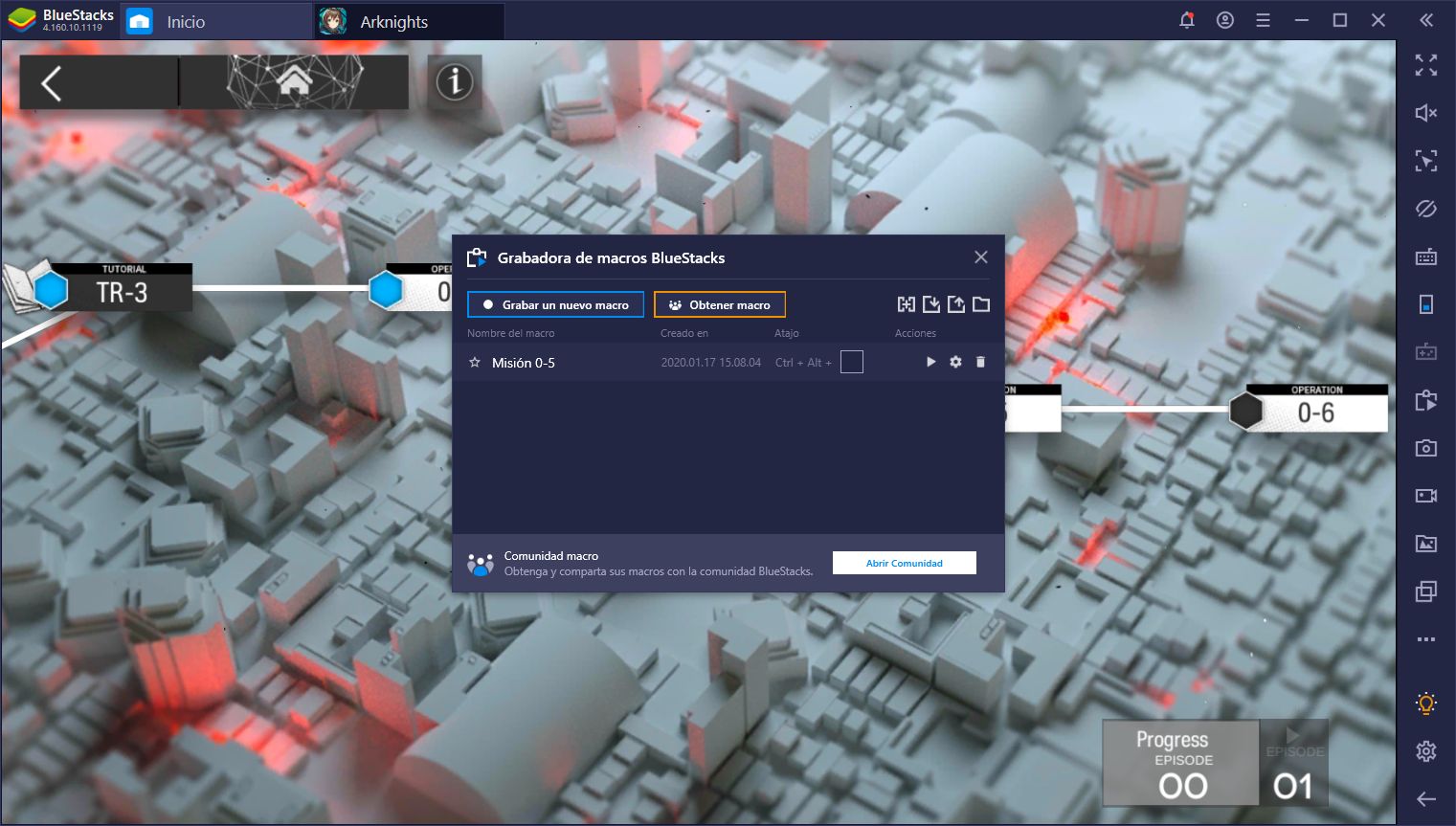Open more options three dots

tap(1426, 639)
